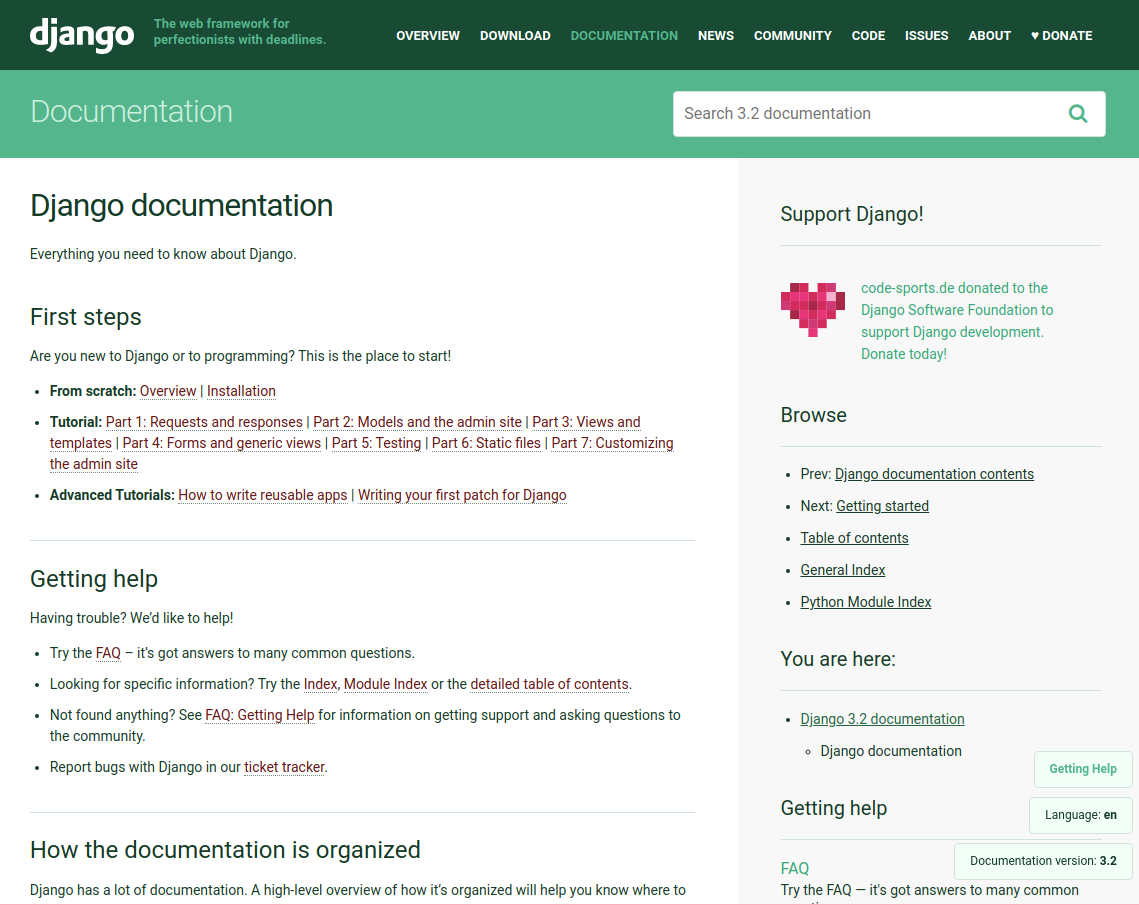Image resolution: width=1139 pixels, height=905 pixels.
Task: Click the Django logo
Action: pos(82,35)
